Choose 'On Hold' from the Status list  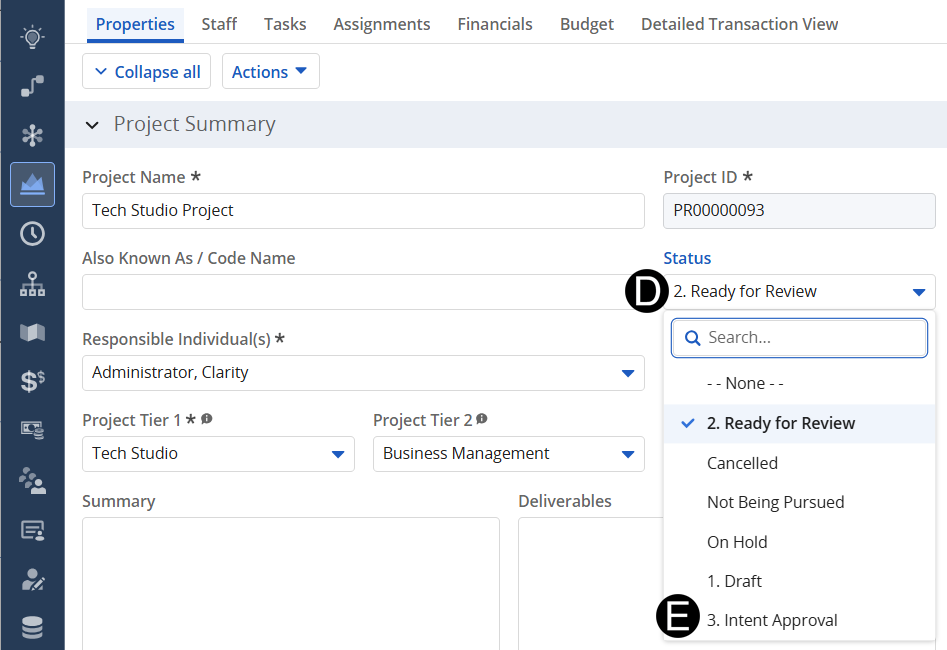click(x=737, y=542)
